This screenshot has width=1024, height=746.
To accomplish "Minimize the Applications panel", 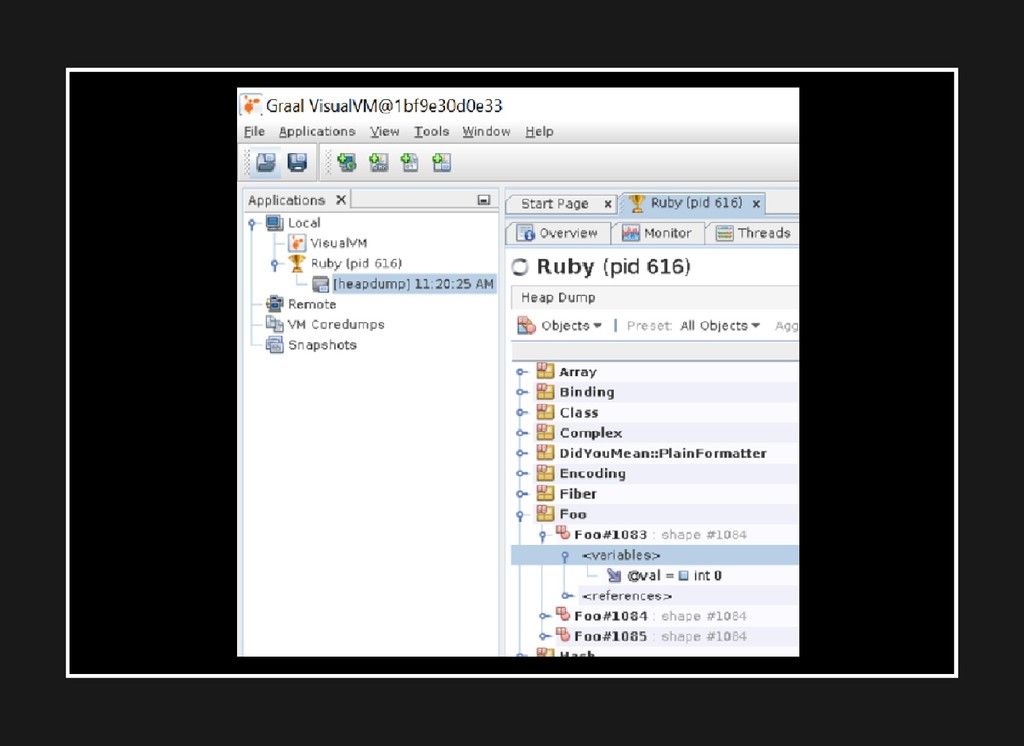I will (484, 200).
